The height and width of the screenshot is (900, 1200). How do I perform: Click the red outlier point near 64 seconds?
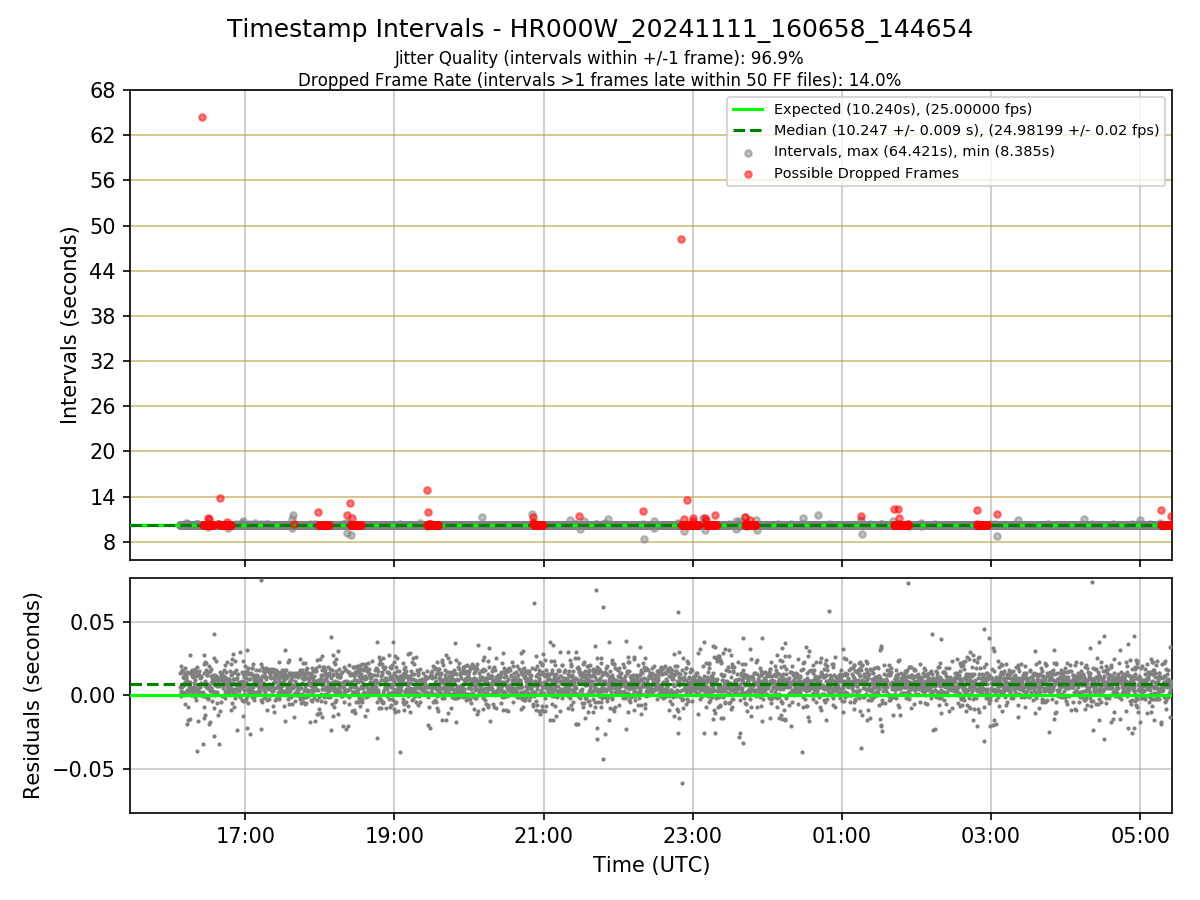(x=202, y=117)
